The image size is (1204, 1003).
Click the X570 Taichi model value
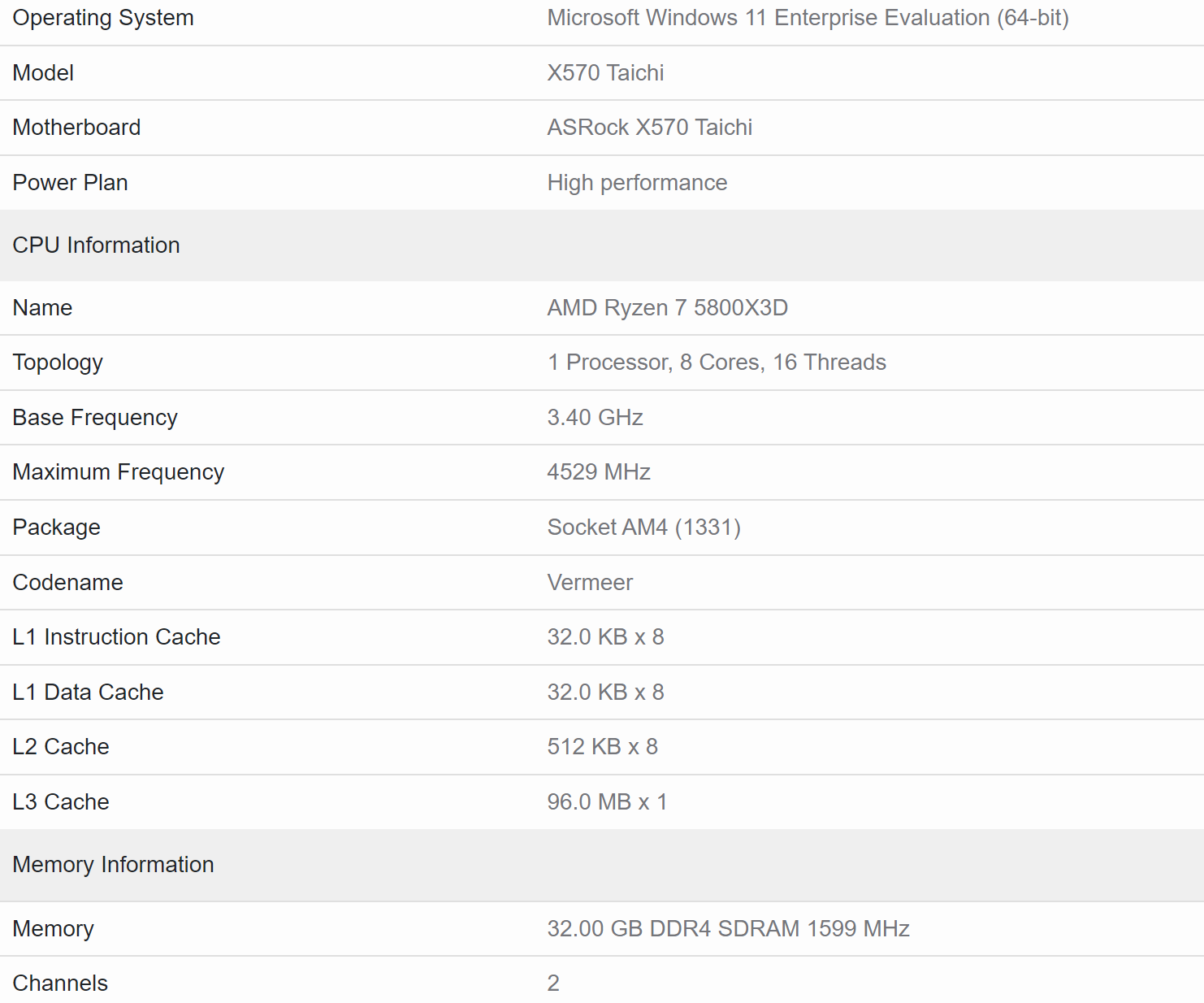pyautogui.click(x=605, y=73)
